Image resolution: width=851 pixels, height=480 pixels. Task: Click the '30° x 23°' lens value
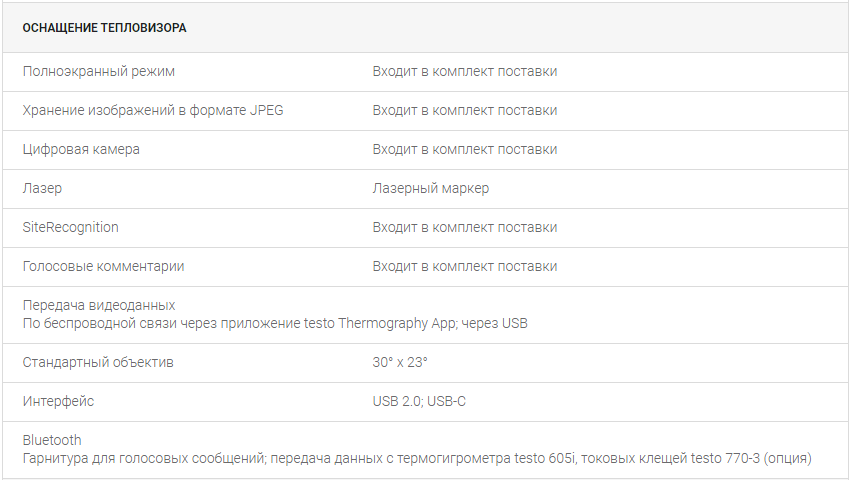[400, 362]
